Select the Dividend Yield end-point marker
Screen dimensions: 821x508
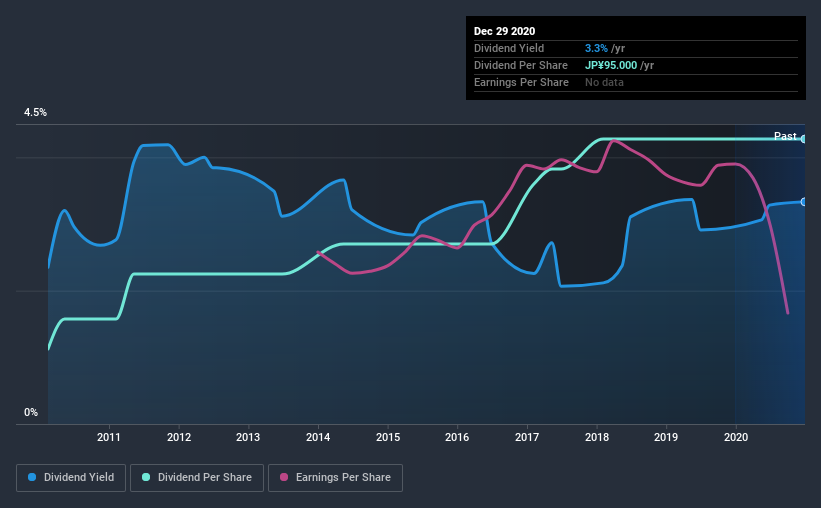[x=804, y=202]
